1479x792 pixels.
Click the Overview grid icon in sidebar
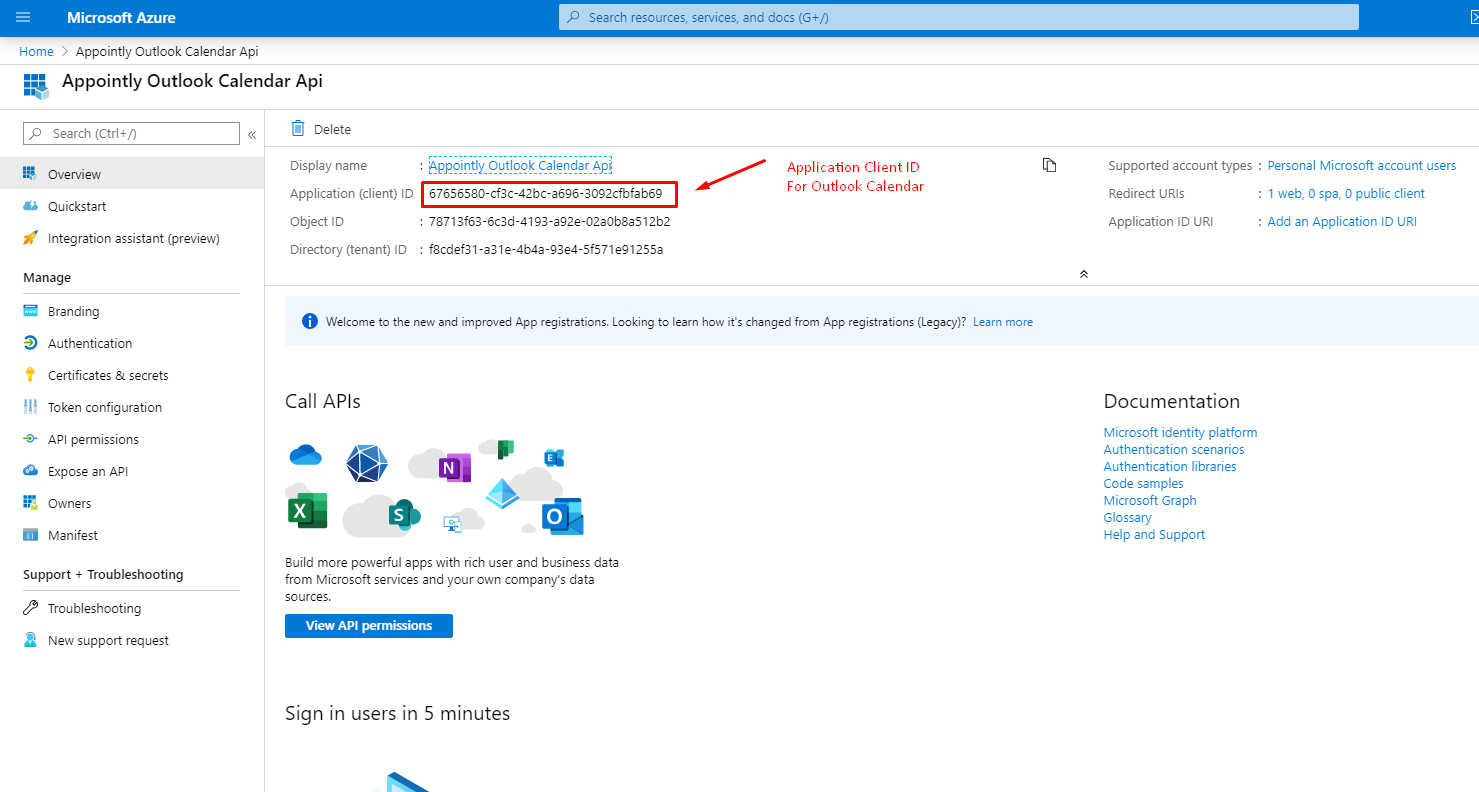click(x=30, y=174)
